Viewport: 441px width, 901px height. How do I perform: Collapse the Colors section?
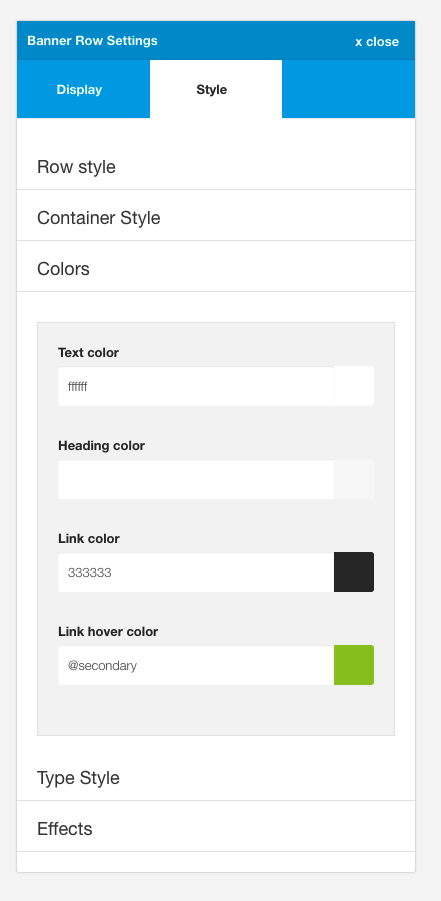pyautogui.click(x=216, y=269)
